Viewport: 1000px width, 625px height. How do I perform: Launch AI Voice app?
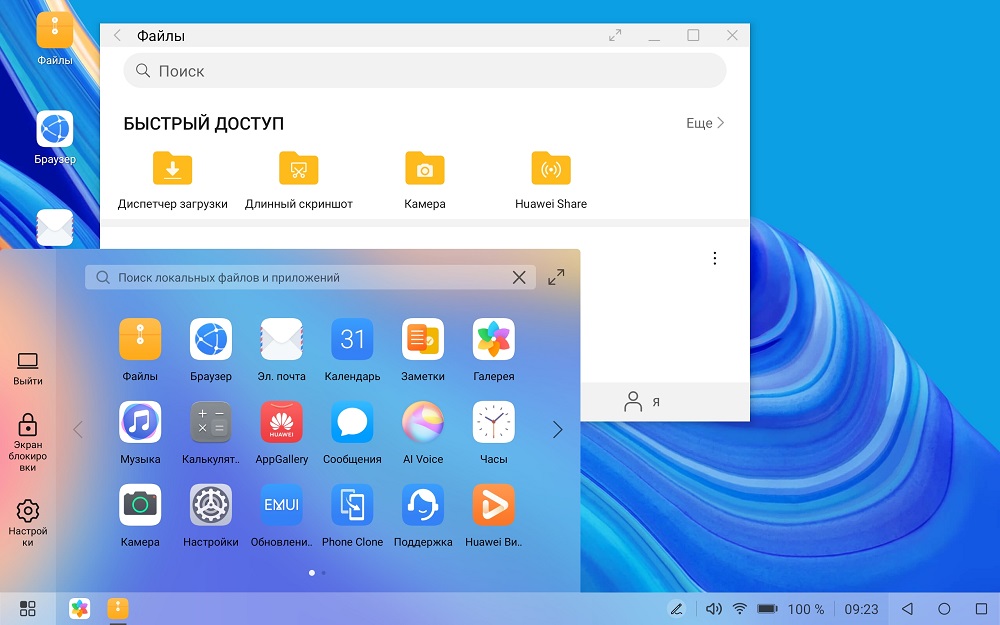423,422
